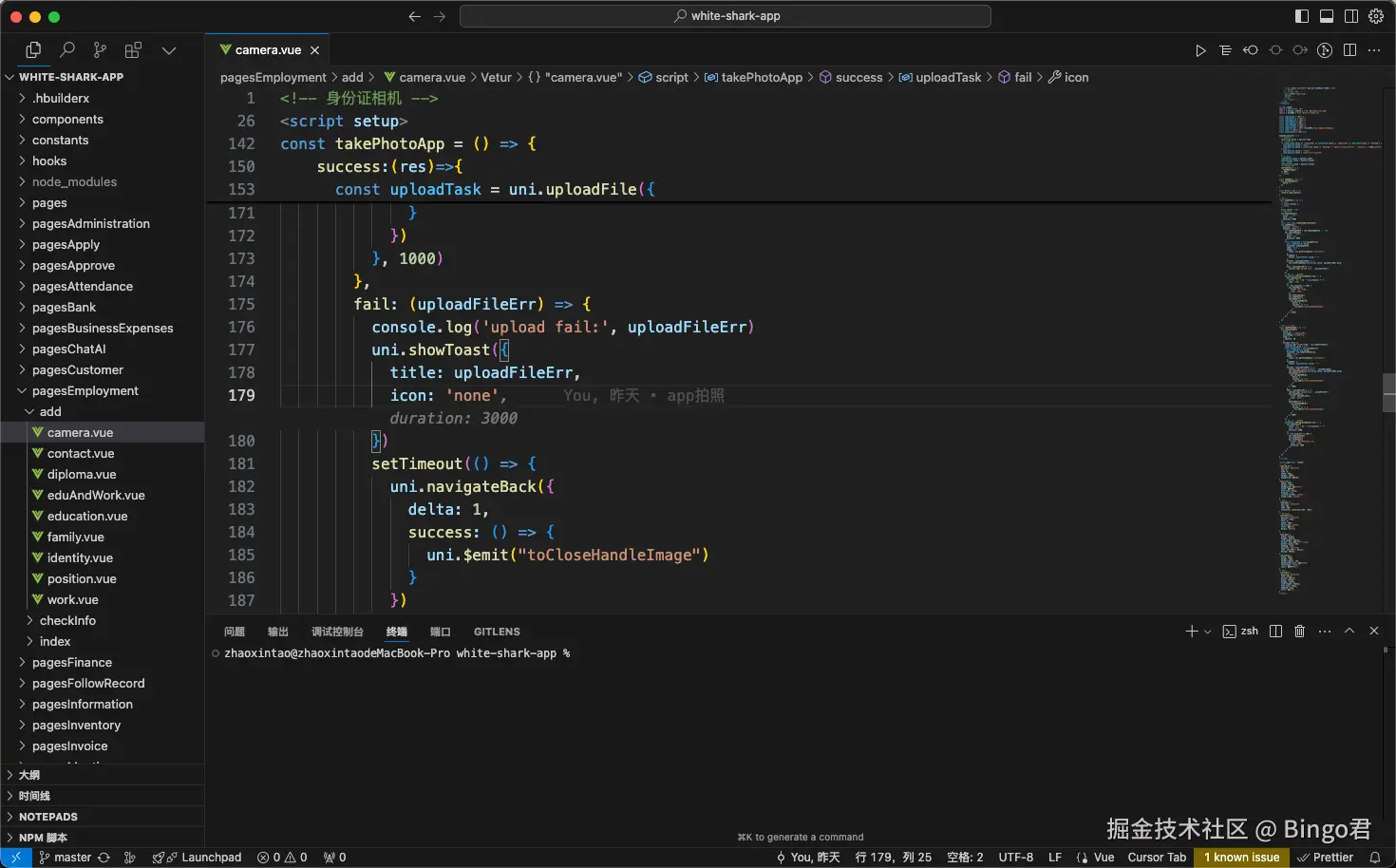The width and height of the screenshot is (1396, 868).
Task: Open the Search view in sidebar
Action: [x=67, y=50]
